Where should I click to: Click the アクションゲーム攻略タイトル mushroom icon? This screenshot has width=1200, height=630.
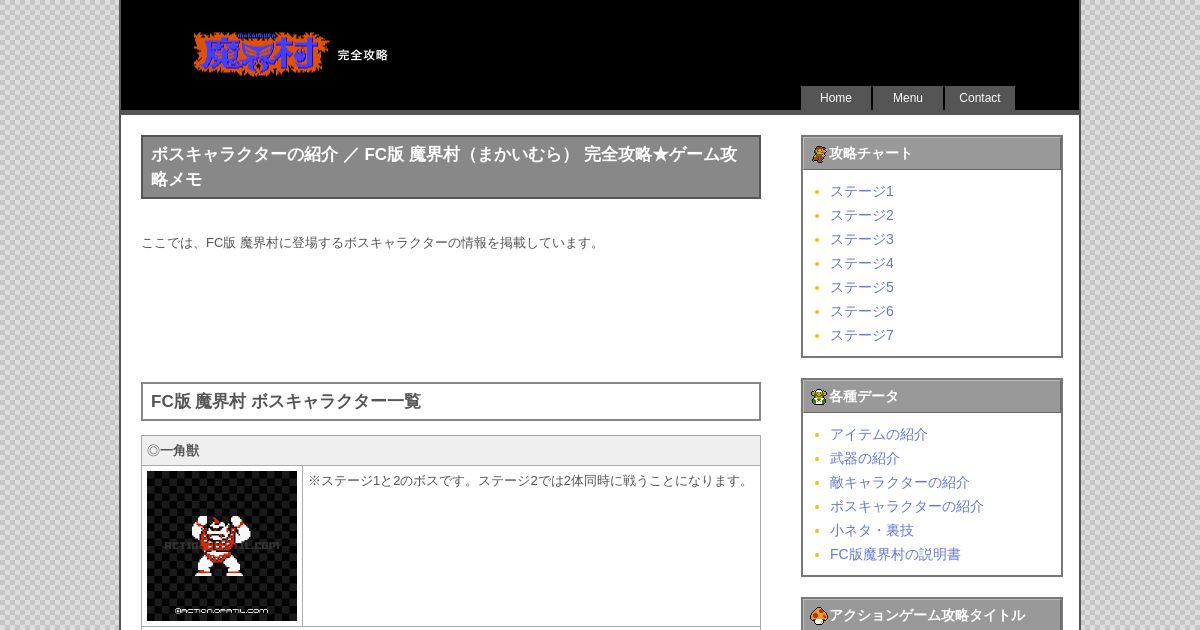[x=819, y=616]
